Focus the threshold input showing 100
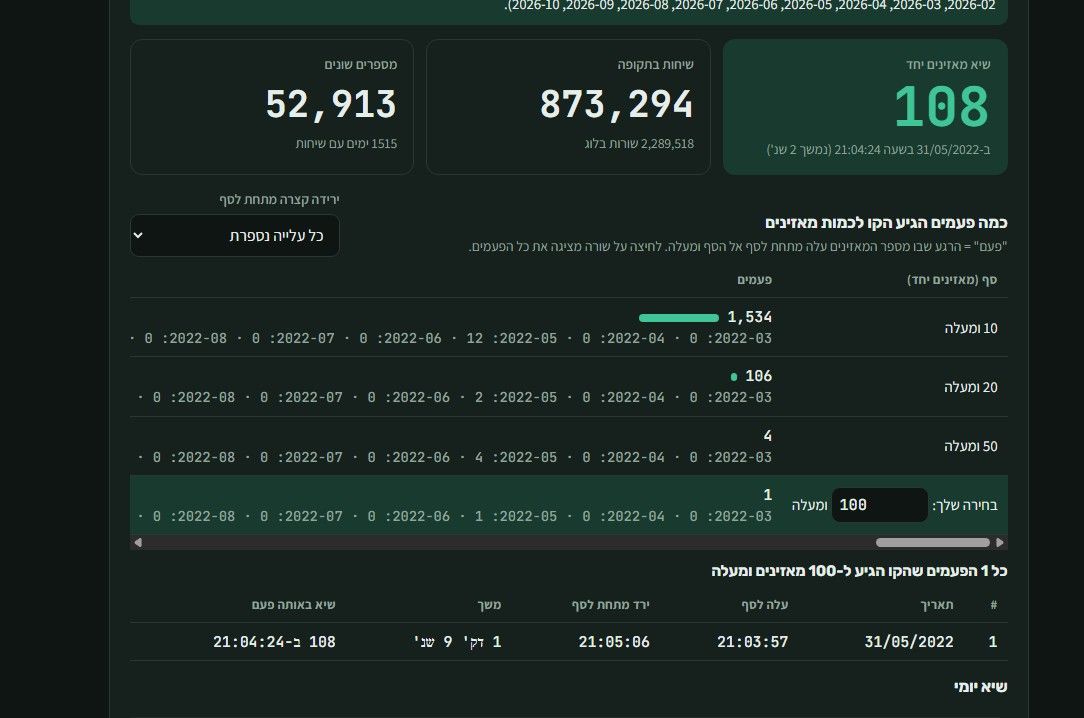Viewport: 1084px width, 718px height. point(879,505)
